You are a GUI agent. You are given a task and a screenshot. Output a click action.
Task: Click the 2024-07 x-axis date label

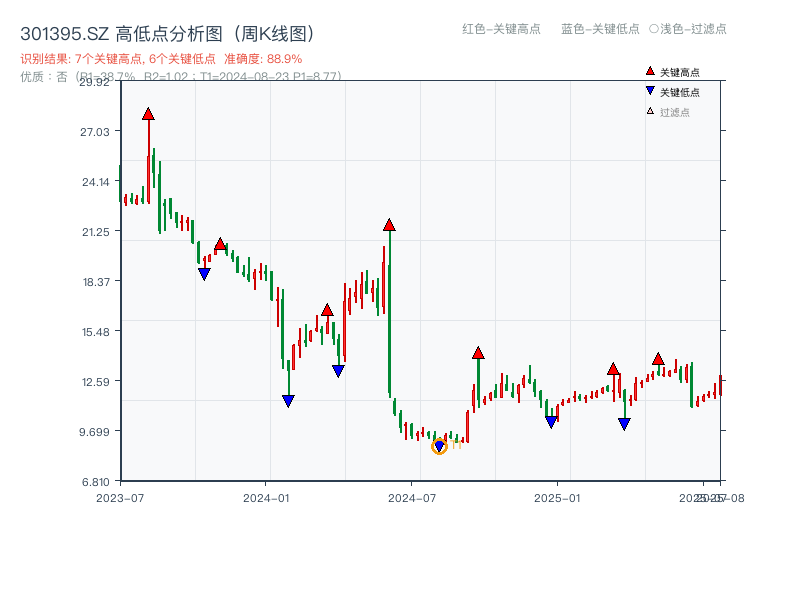pos(413,496)
